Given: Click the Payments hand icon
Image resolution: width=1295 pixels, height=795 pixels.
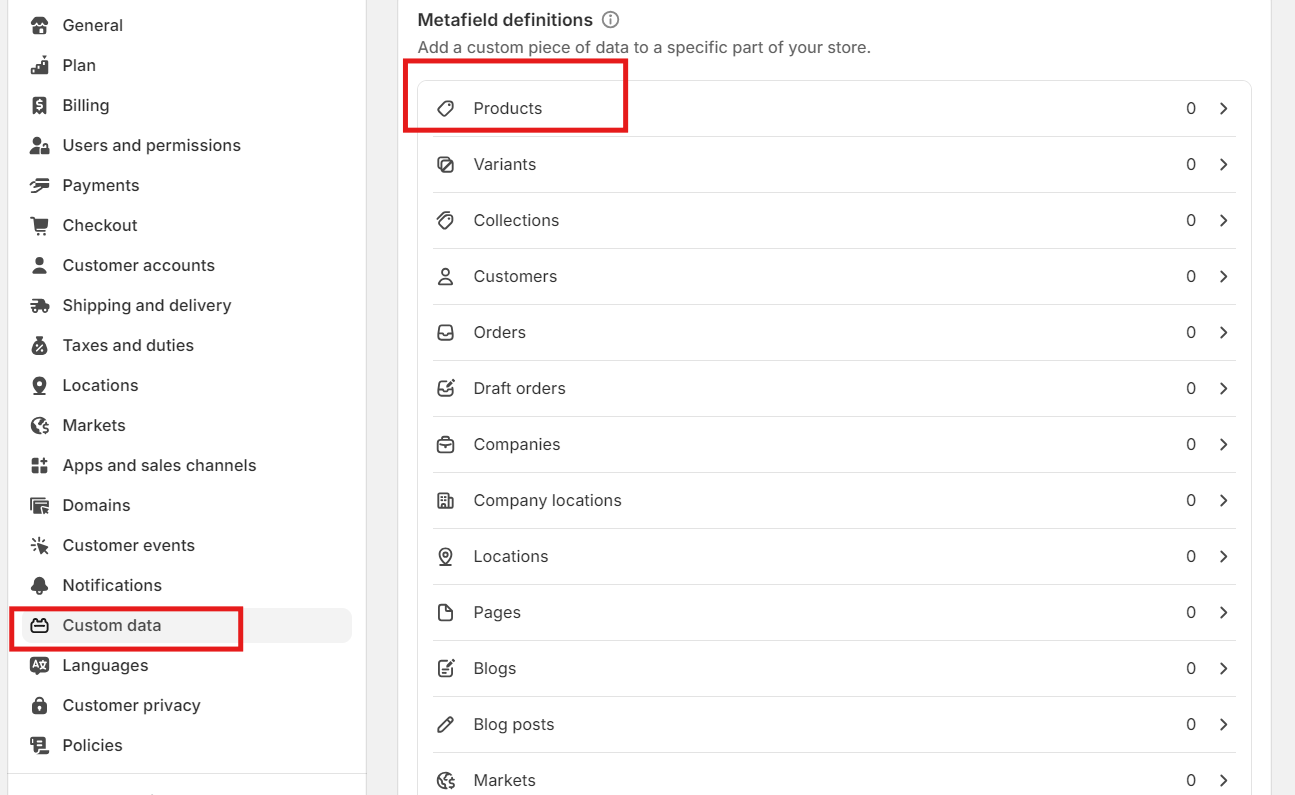Looking at the screenshot, I should pos(40,185).
